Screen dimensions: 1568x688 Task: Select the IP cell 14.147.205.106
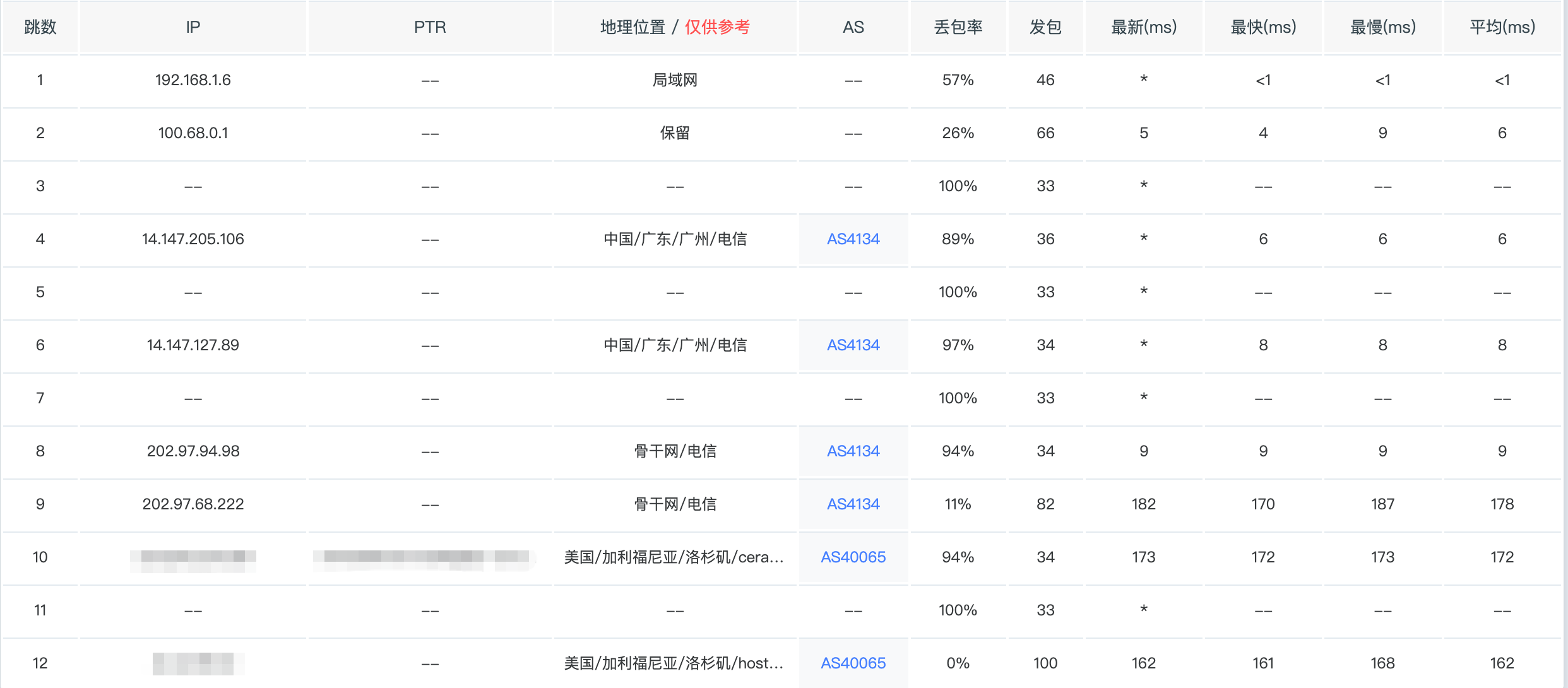(193, 239)
